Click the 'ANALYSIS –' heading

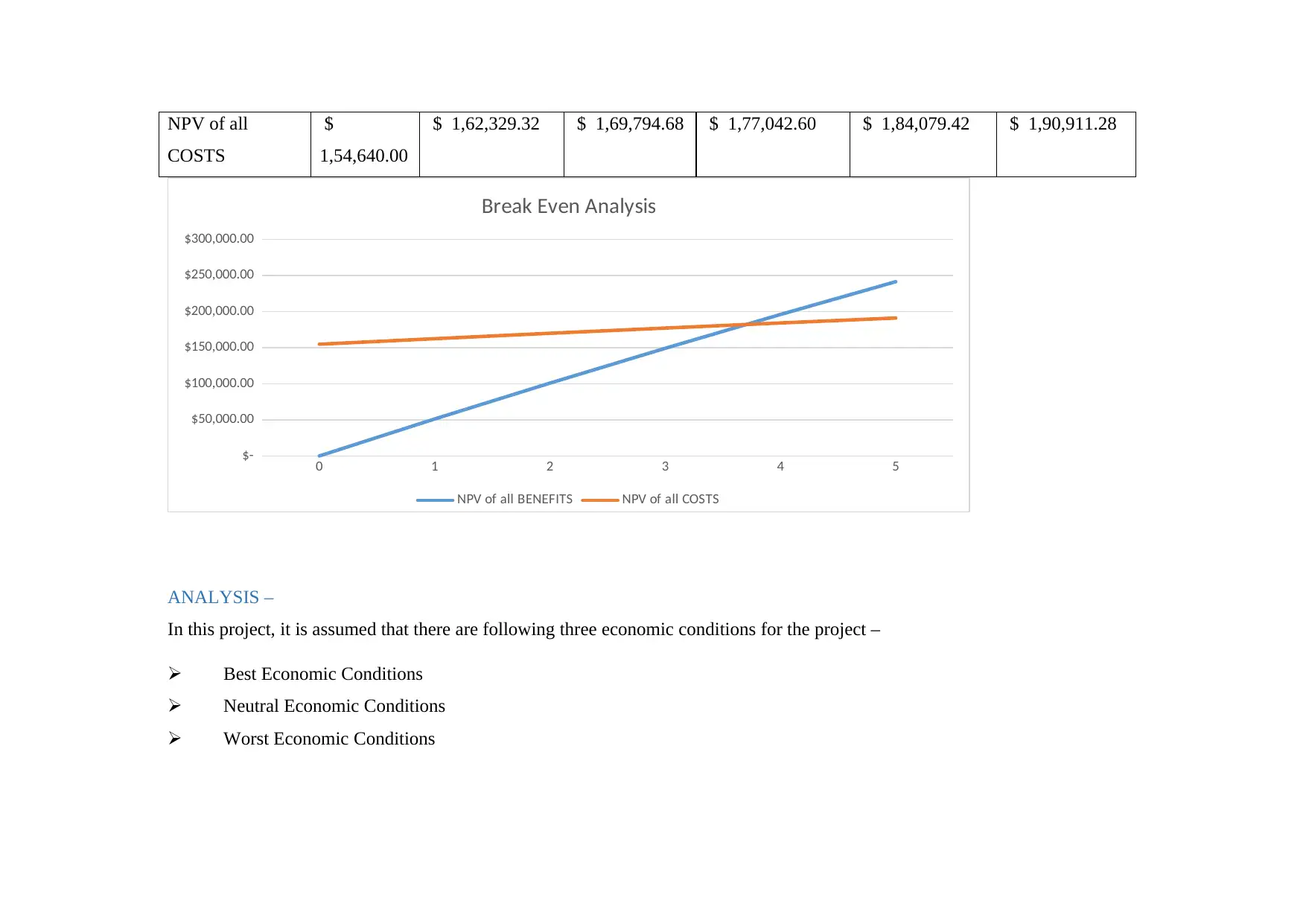tap(220, 598)
